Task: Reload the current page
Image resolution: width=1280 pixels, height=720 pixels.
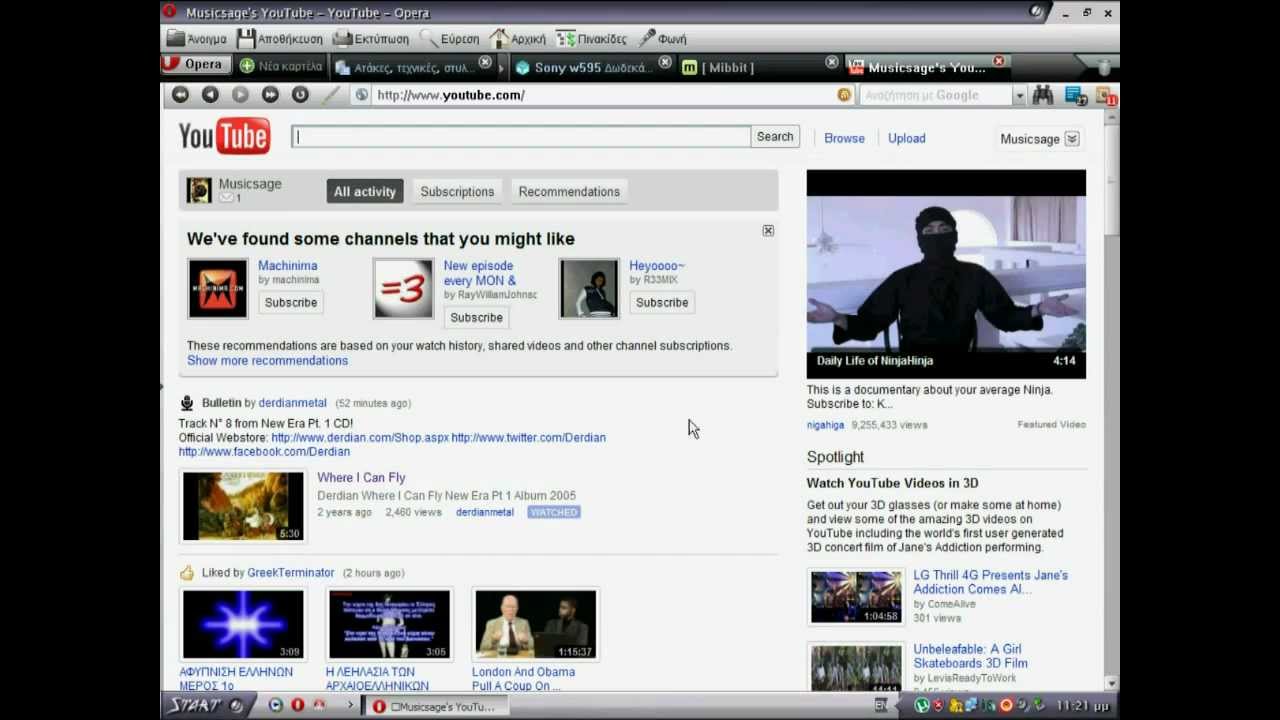Action: [300, 94]
